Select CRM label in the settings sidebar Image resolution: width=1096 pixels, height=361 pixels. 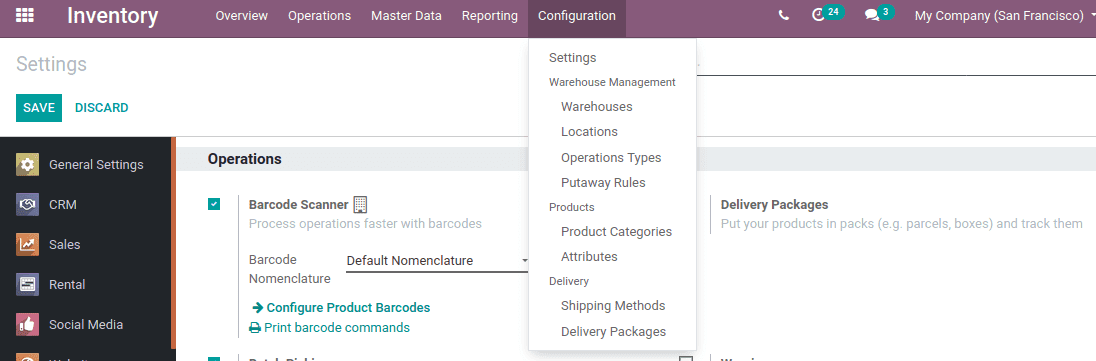(63, 205)
